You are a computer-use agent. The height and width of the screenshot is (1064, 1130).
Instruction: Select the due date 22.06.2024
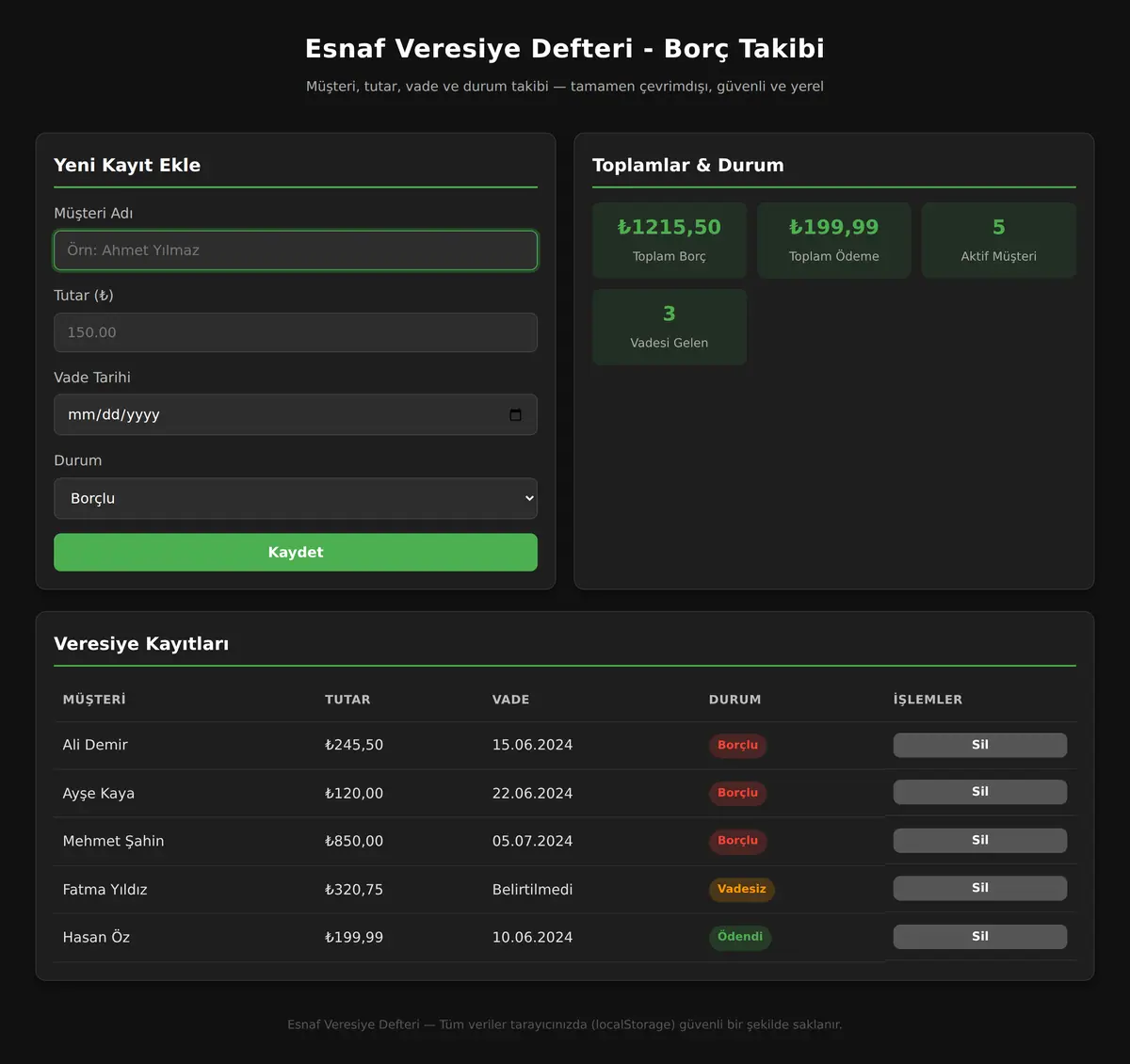(532, 794)
